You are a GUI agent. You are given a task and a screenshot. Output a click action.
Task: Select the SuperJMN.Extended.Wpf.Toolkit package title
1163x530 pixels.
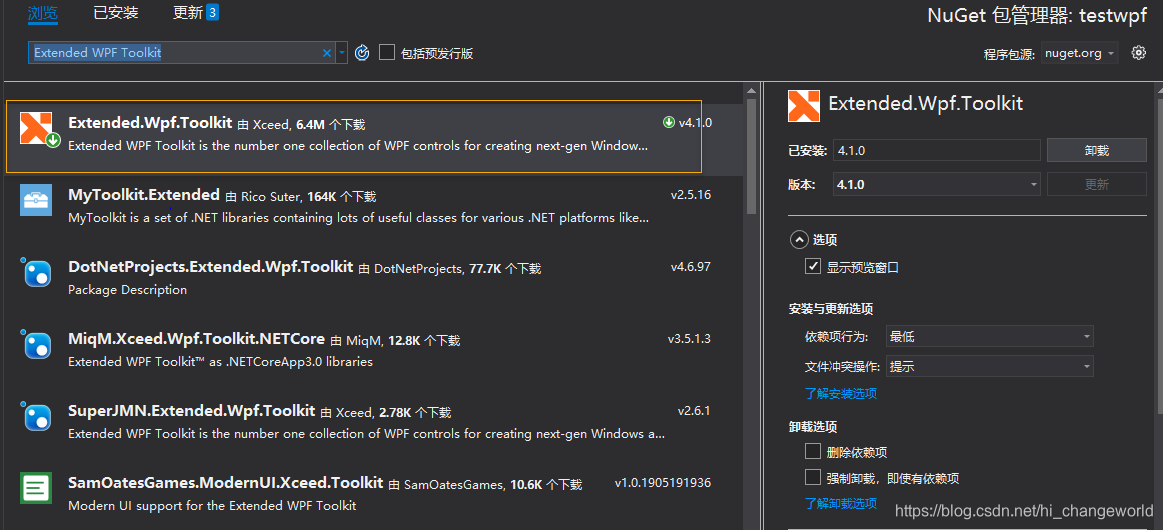pos(191,411)
